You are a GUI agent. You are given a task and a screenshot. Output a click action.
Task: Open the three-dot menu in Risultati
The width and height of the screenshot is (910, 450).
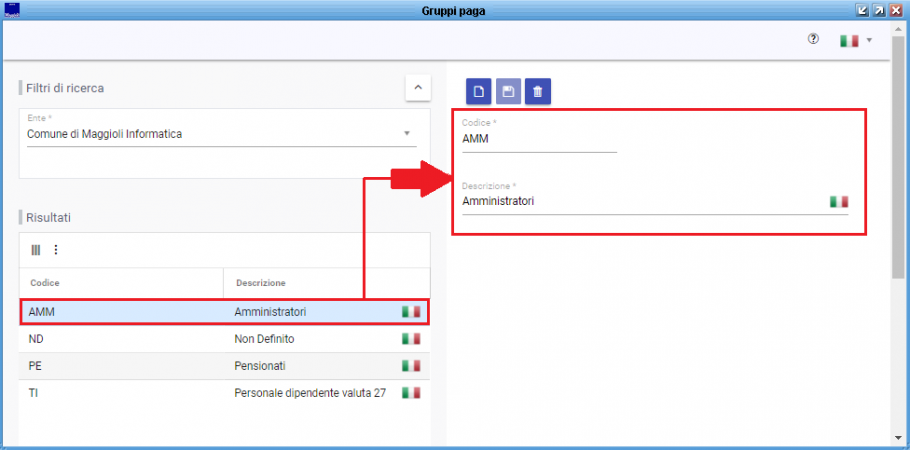pyautogui.click(x=56, y=250)
